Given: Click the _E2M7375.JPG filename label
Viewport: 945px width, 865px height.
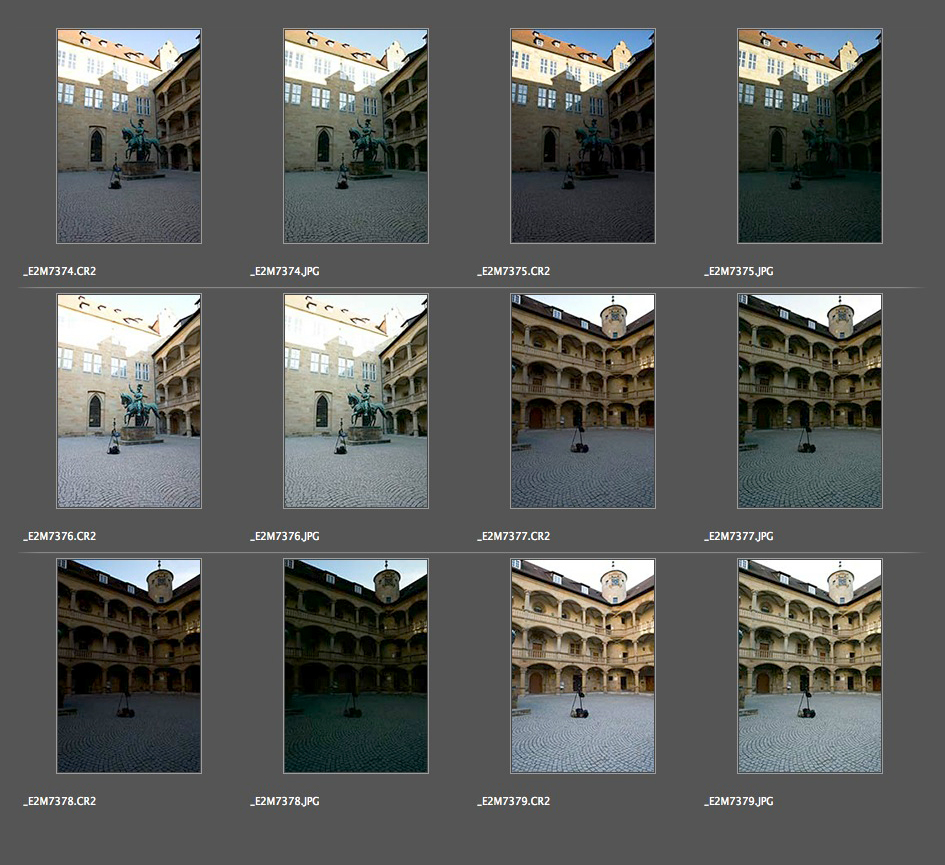Looking at the screenshot, I should 739,271.
